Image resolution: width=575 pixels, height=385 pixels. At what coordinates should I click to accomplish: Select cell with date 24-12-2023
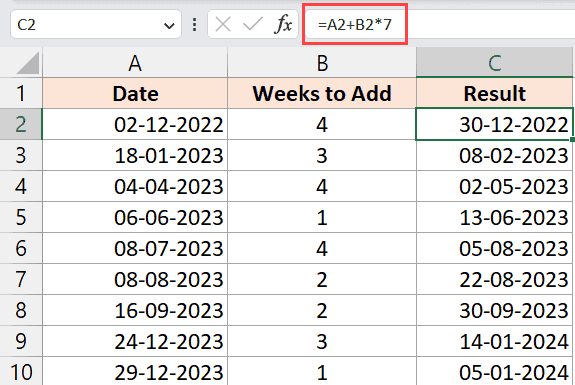pyautogui.click(x=135, y=341)
